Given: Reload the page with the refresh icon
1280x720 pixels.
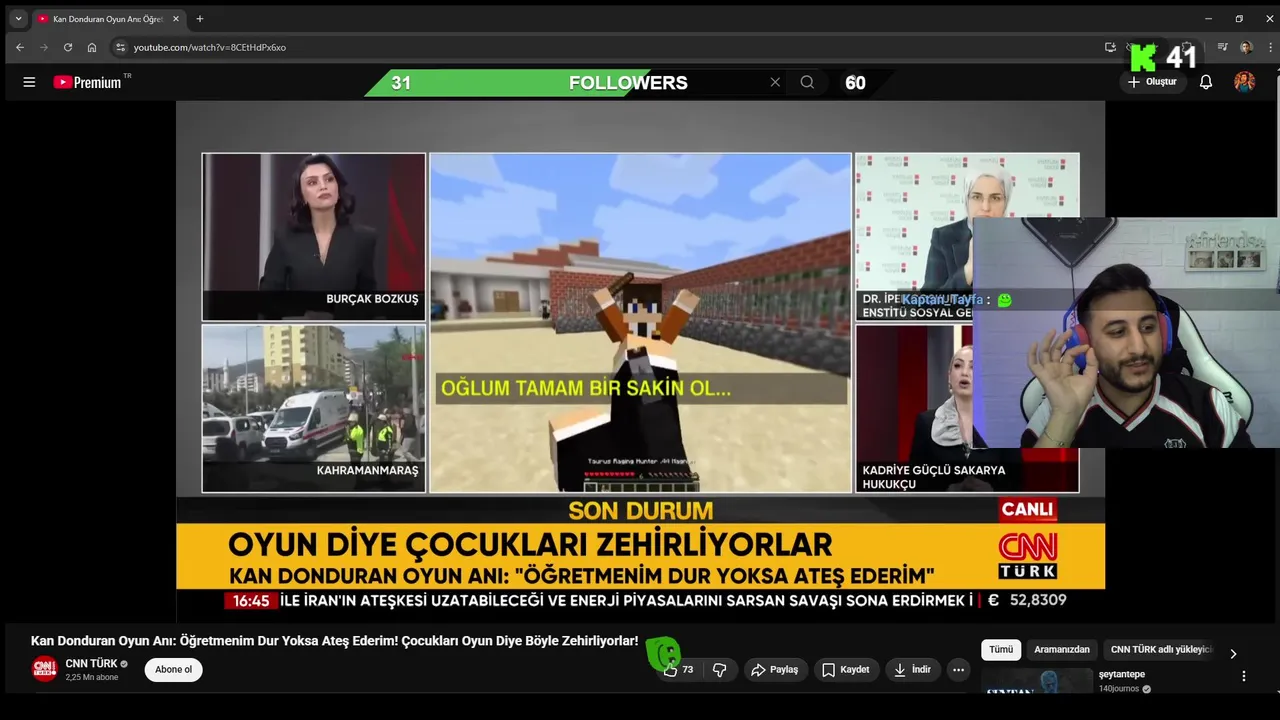Looking at the screenshot, I should [x=68, y=47].
